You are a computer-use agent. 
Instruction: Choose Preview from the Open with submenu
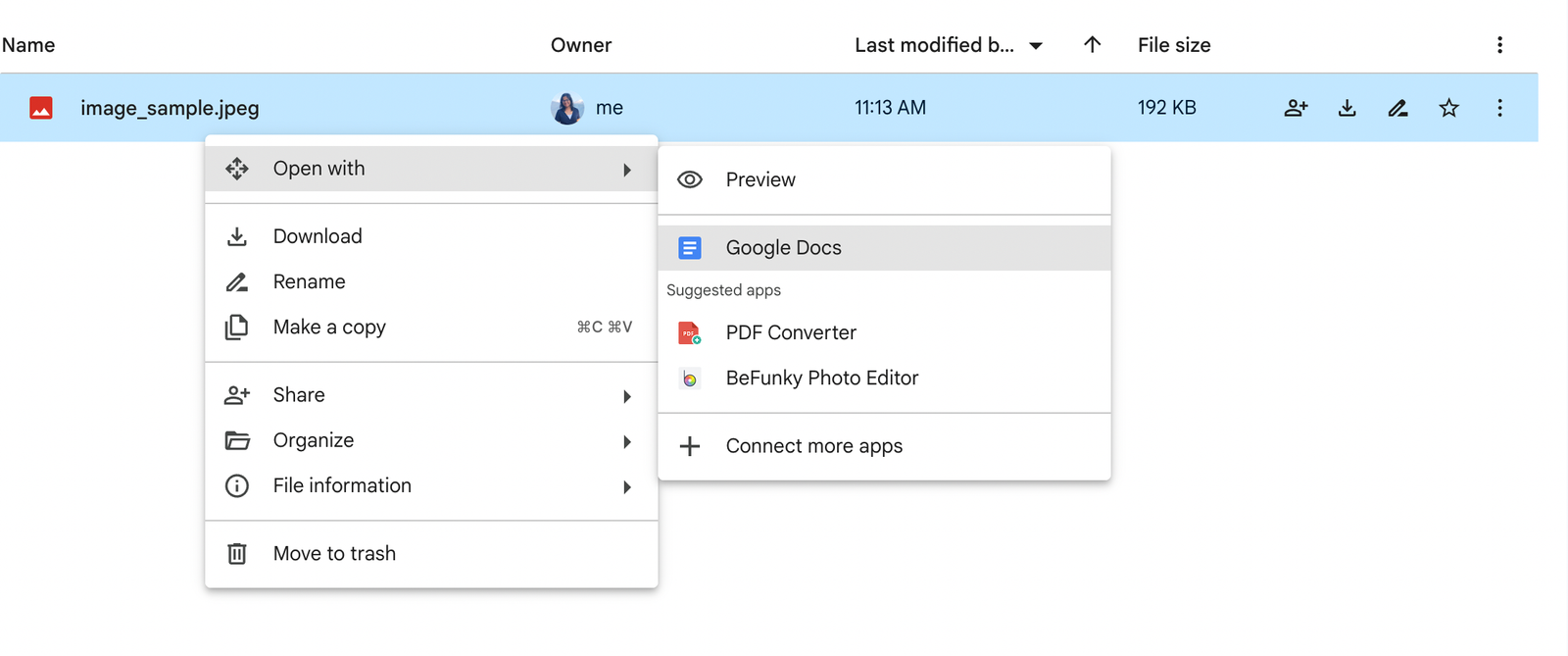[x=760, y=179]
